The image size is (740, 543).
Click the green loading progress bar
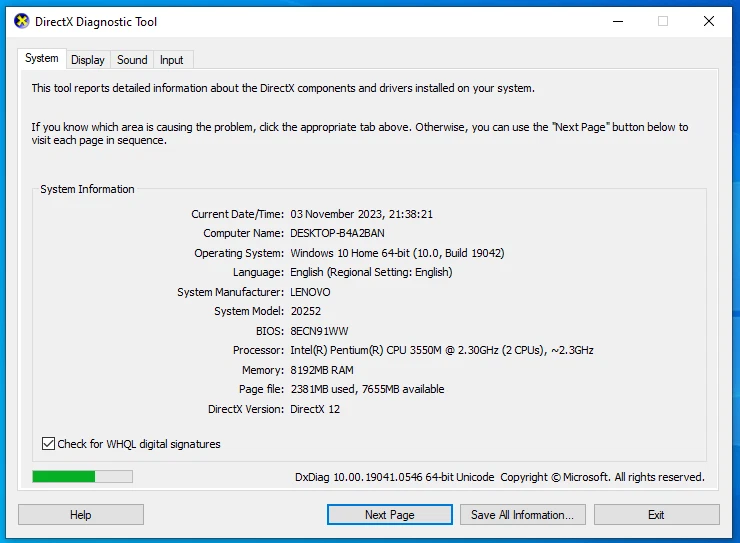[82, 476]
